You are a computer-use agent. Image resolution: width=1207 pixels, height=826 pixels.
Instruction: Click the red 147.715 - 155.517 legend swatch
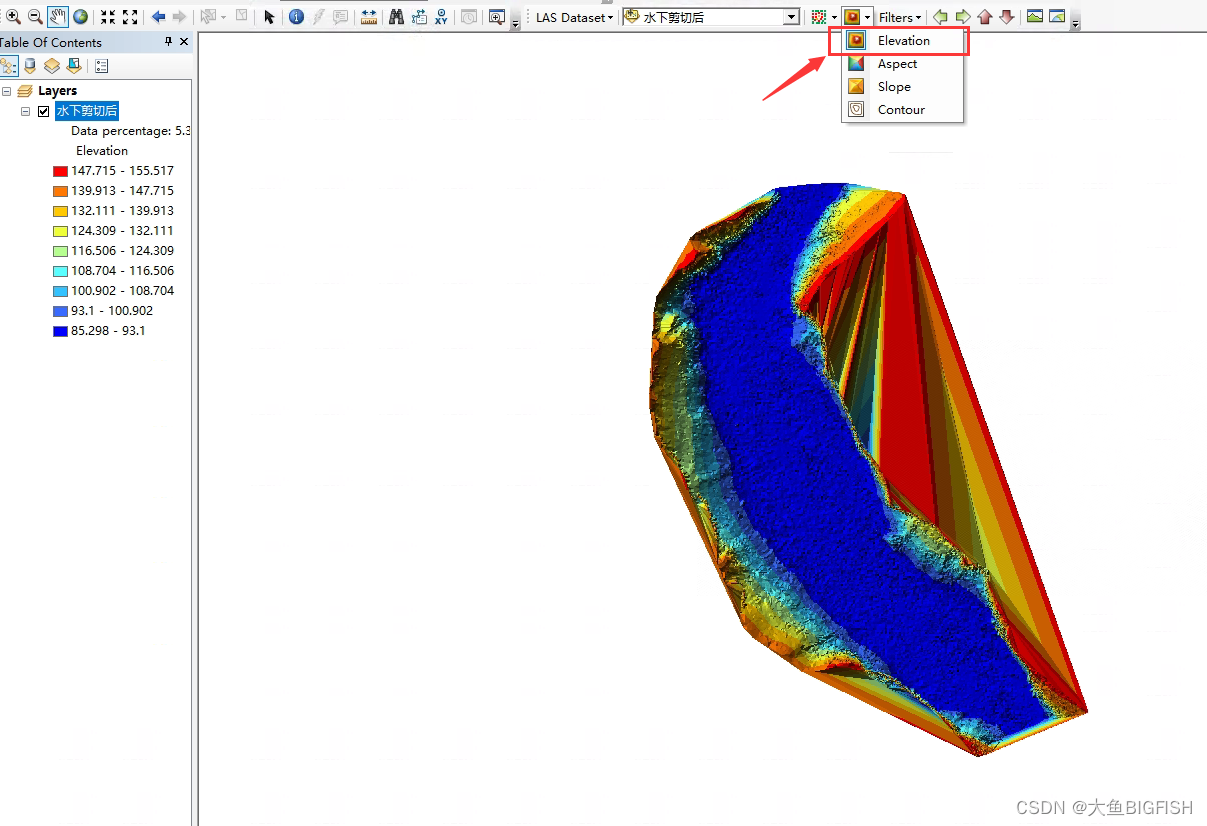59,170
